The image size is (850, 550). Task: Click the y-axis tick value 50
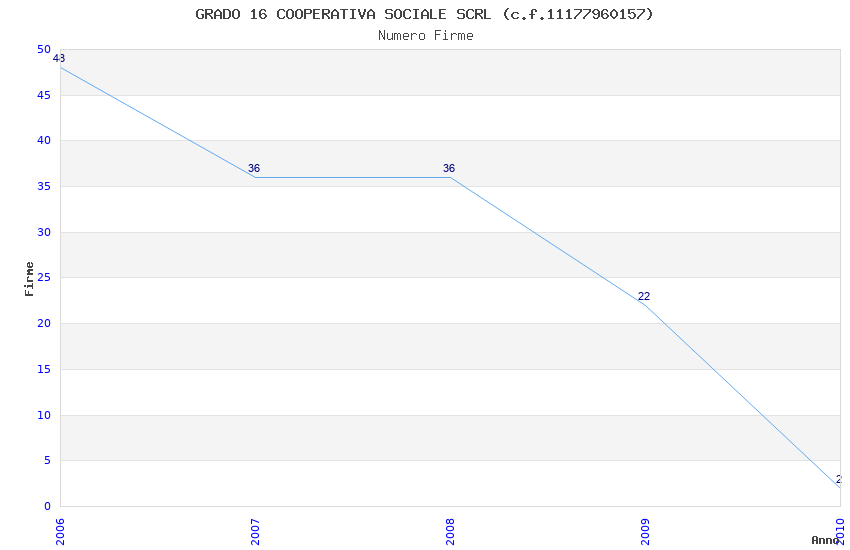tap(44, 49)
